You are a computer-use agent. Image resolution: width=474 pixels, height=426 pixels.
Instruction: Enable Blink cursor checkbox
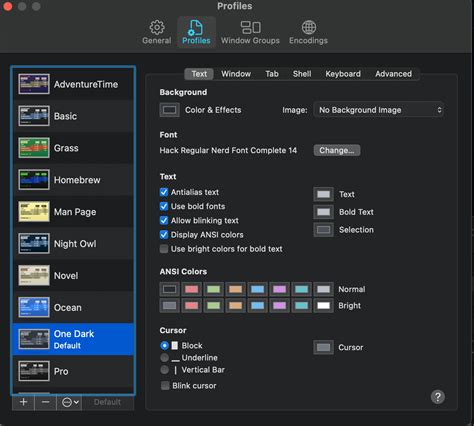click(165, 386)
